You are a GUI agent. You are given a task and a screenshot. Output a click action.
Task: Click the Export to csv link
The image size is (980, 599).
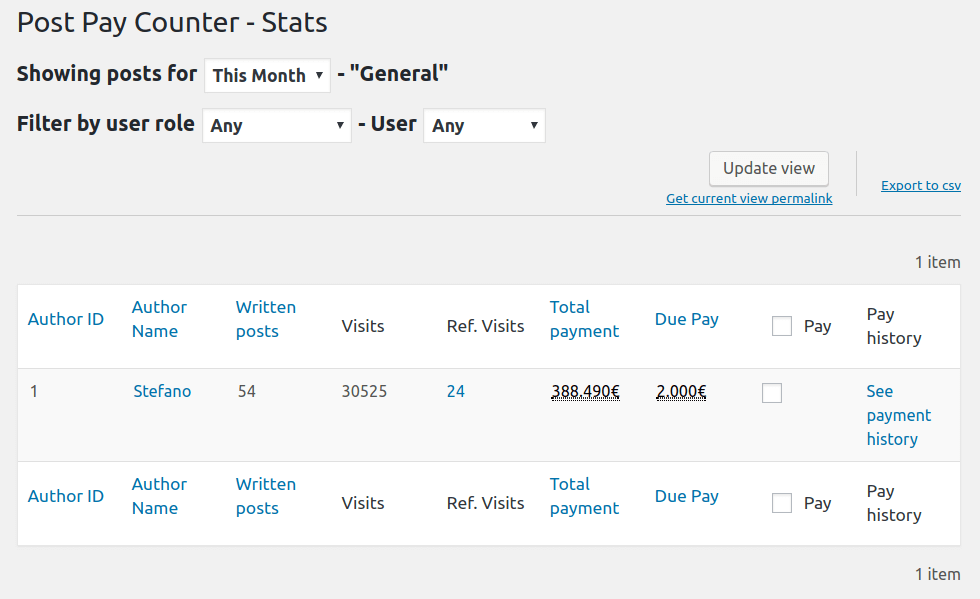(921, 186)
